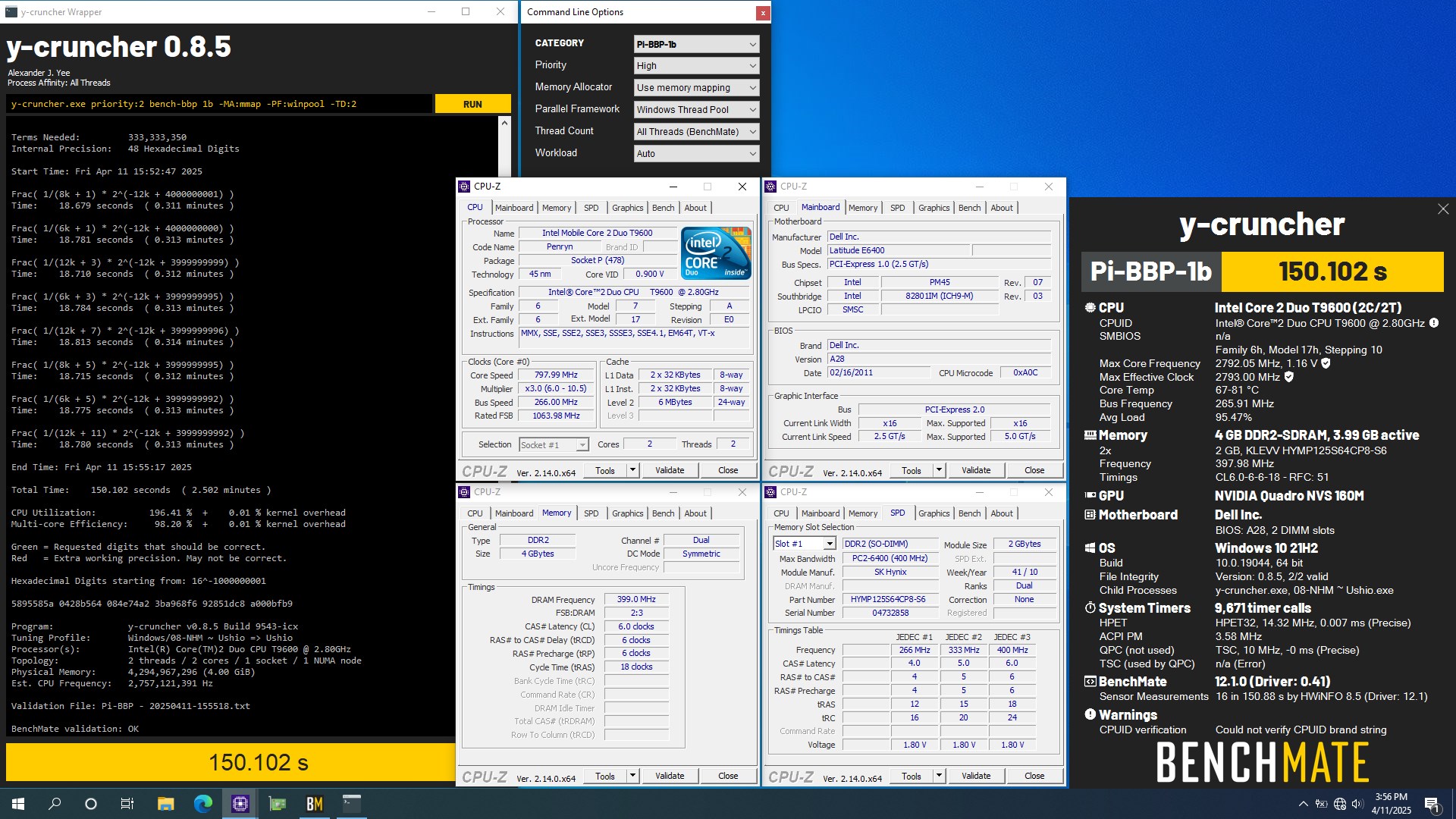Click the Multiplier x3.0 (6.0 - 10.5) value

(x=556, y=388)
